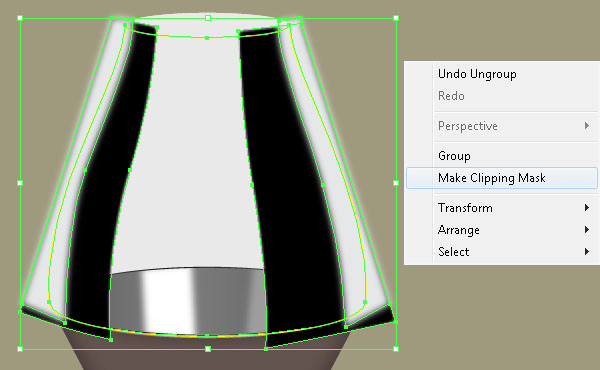
Task: Expand the arrow beside Transform
Action: [587, 208]
